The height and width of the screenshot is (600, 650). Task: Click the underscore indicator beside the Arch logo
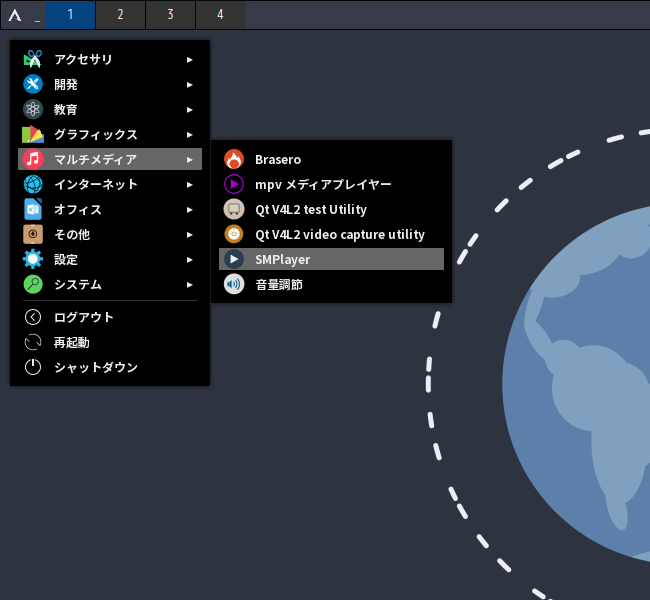tap(37, 21)
